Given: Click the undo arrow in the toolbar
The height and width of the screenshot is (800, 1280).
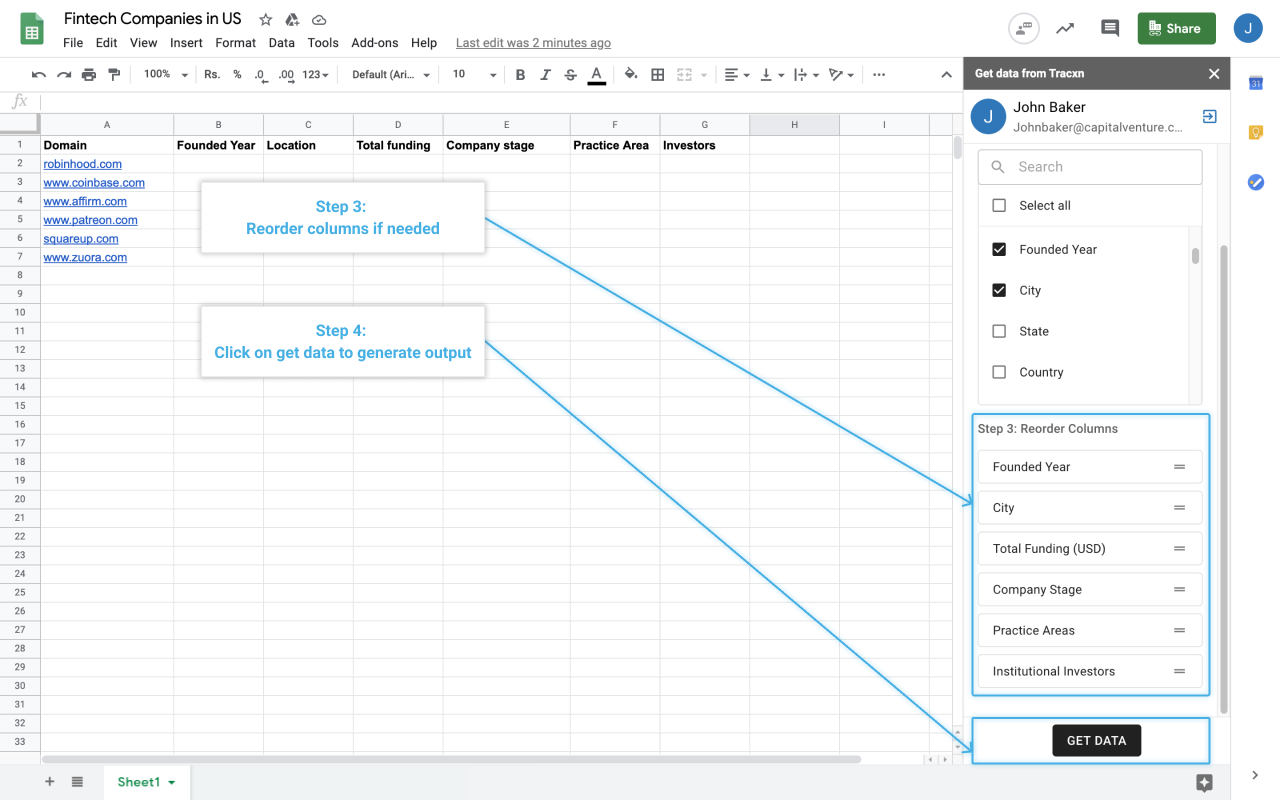Looking at the screenshot, I should pyautogui.click(x=39, y=75).
